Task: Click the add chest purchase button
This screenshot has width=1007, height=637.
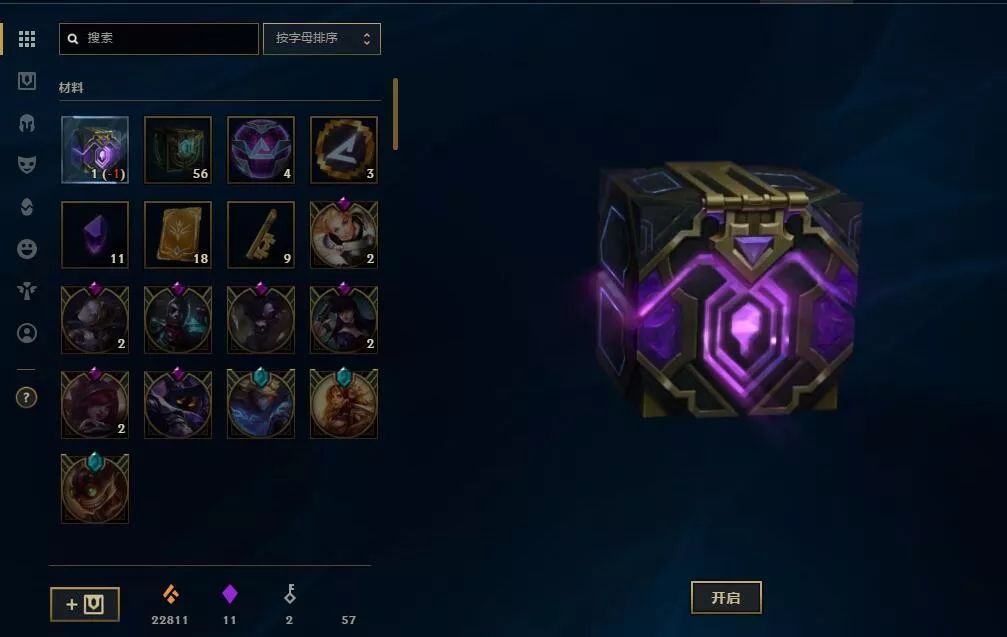Action: (x=85, y=604)
